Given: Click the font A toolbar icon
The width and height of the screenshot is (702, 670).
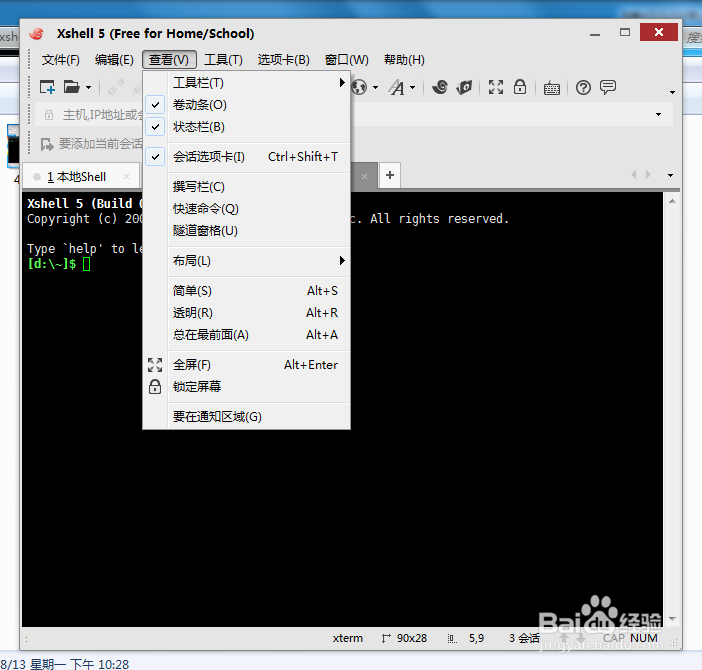Looking at the screenshot, I should [x=397, y=87].
